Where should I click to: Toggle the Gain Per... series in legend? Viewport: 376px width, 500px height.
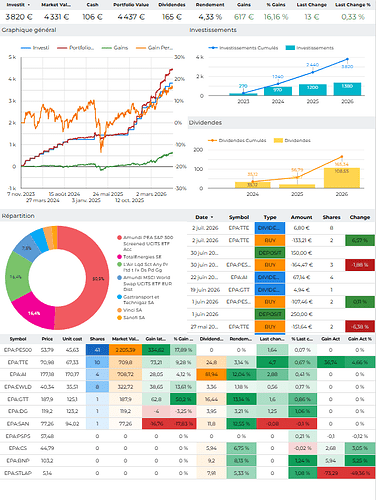(154, 48)
